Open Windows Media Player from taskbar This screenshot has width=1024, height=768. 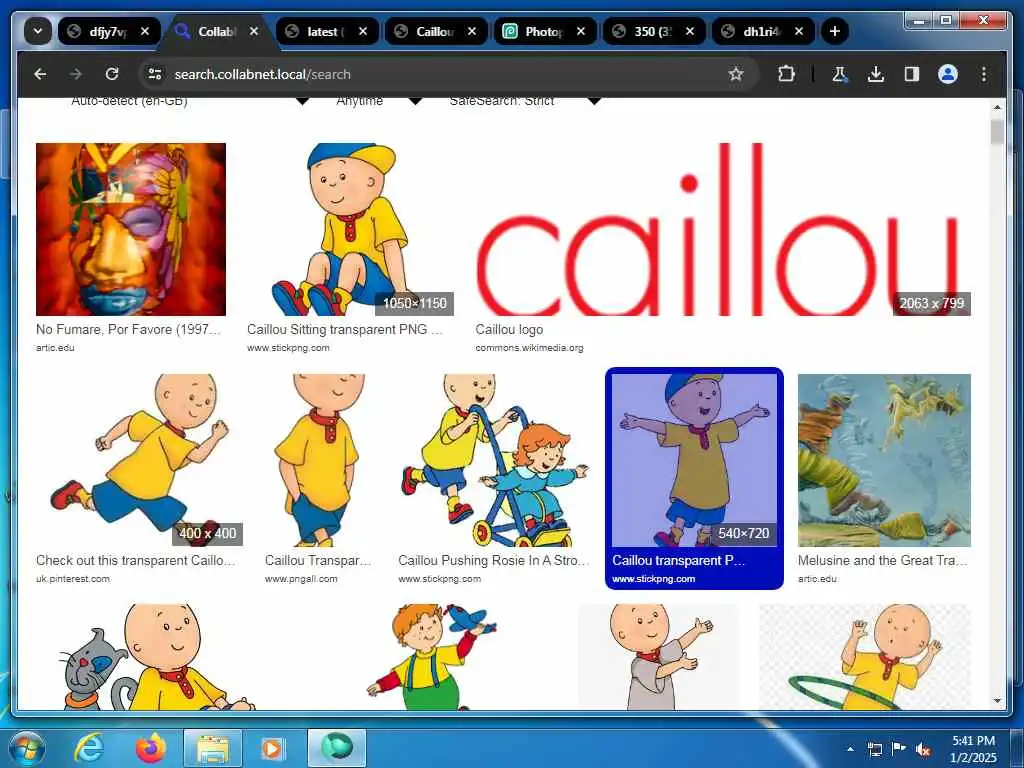272,748
